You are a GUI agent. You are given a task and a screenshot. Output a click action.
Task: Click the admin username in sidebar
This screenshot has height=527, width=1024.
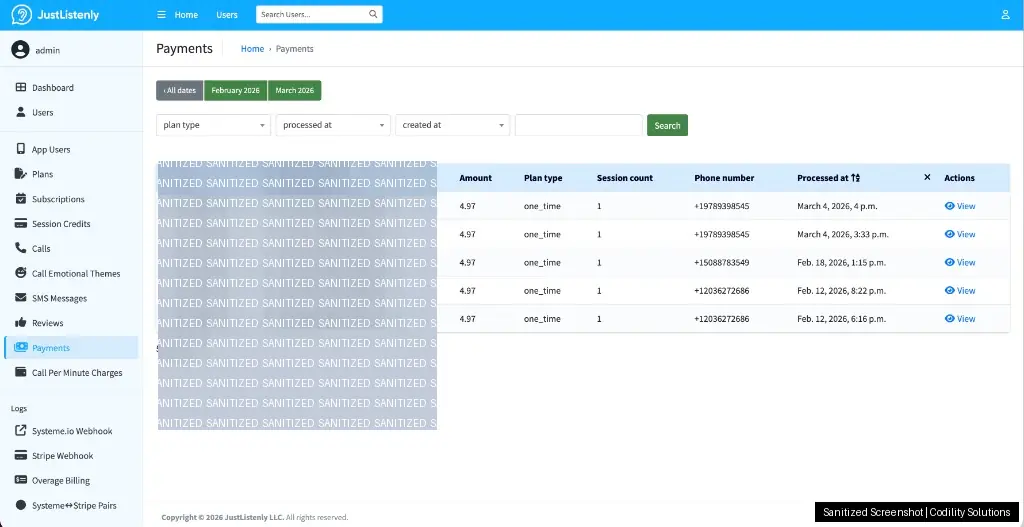click(x=48, y=50)
